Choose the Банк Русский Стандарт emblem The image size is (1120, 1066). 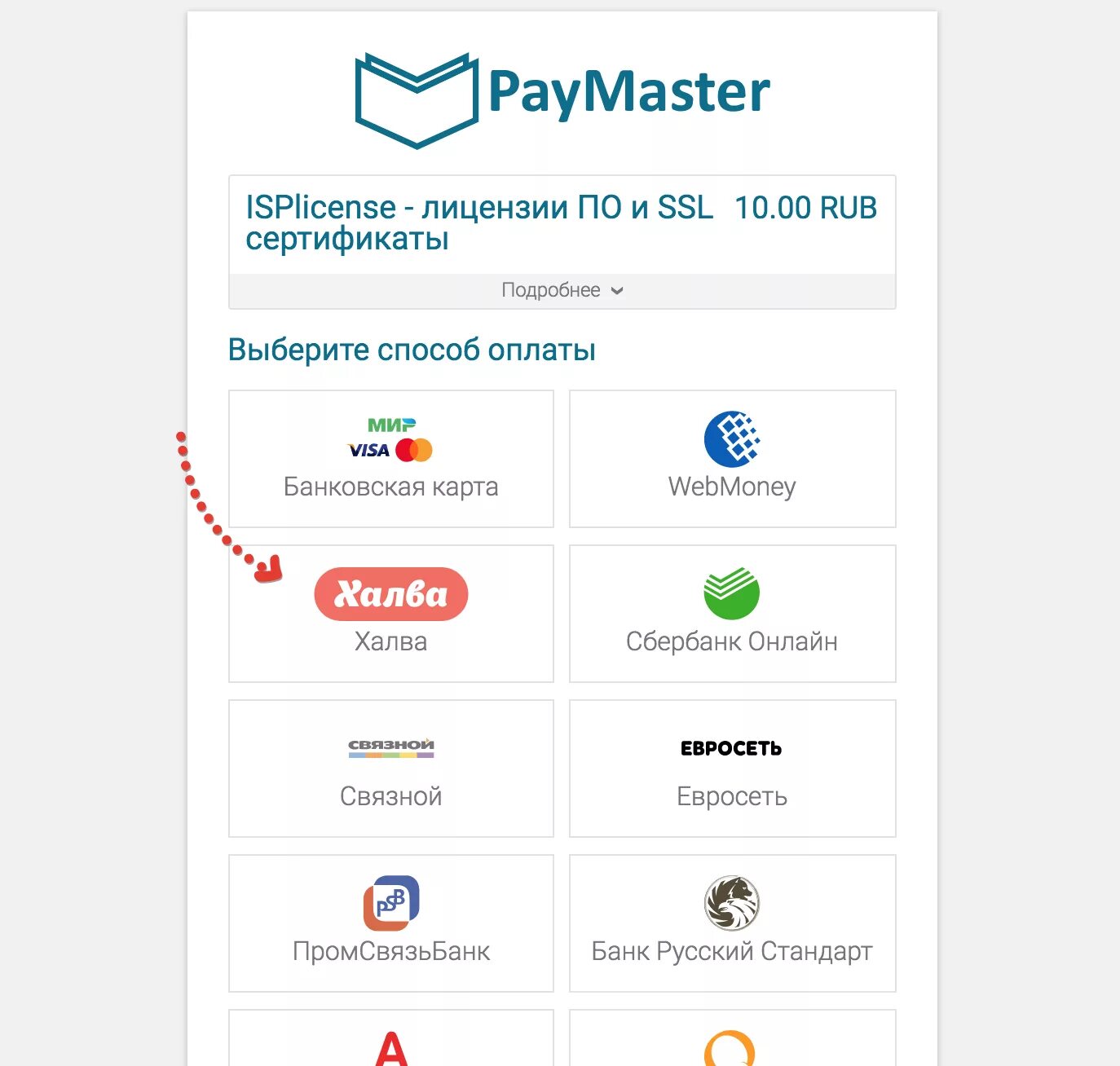[732, 903]
